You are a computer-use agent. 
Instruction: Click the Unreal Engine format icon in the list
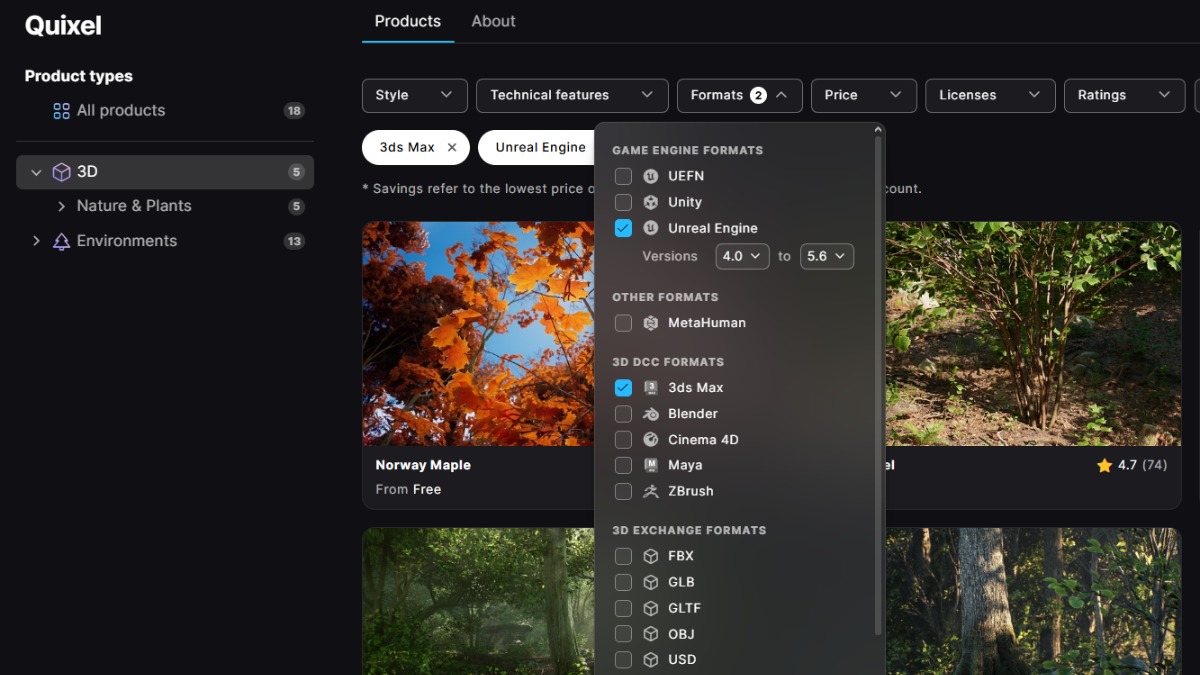[x=651, y=228]
